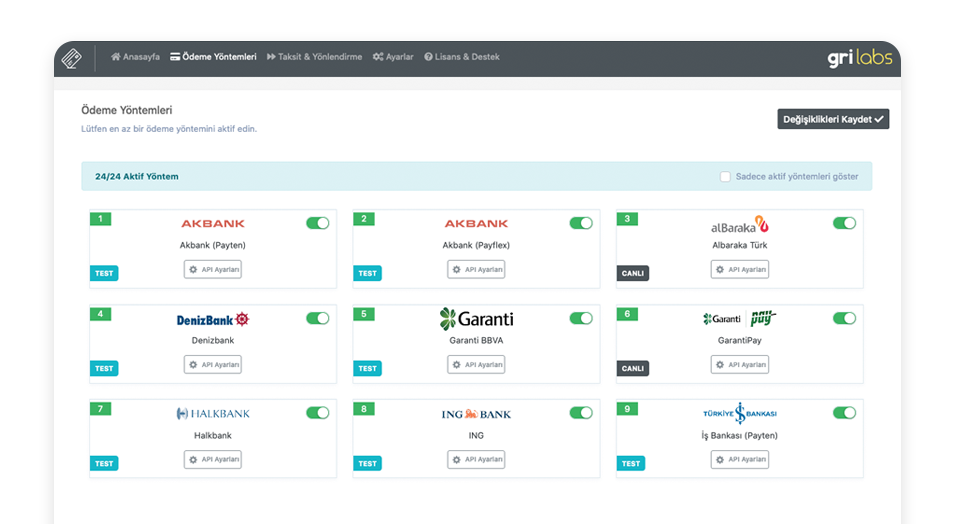Image resolution: width=954 pixels, height=524 pixels.
Task: Open API Ayarları for Garanti BBVA
Action: 476,365
